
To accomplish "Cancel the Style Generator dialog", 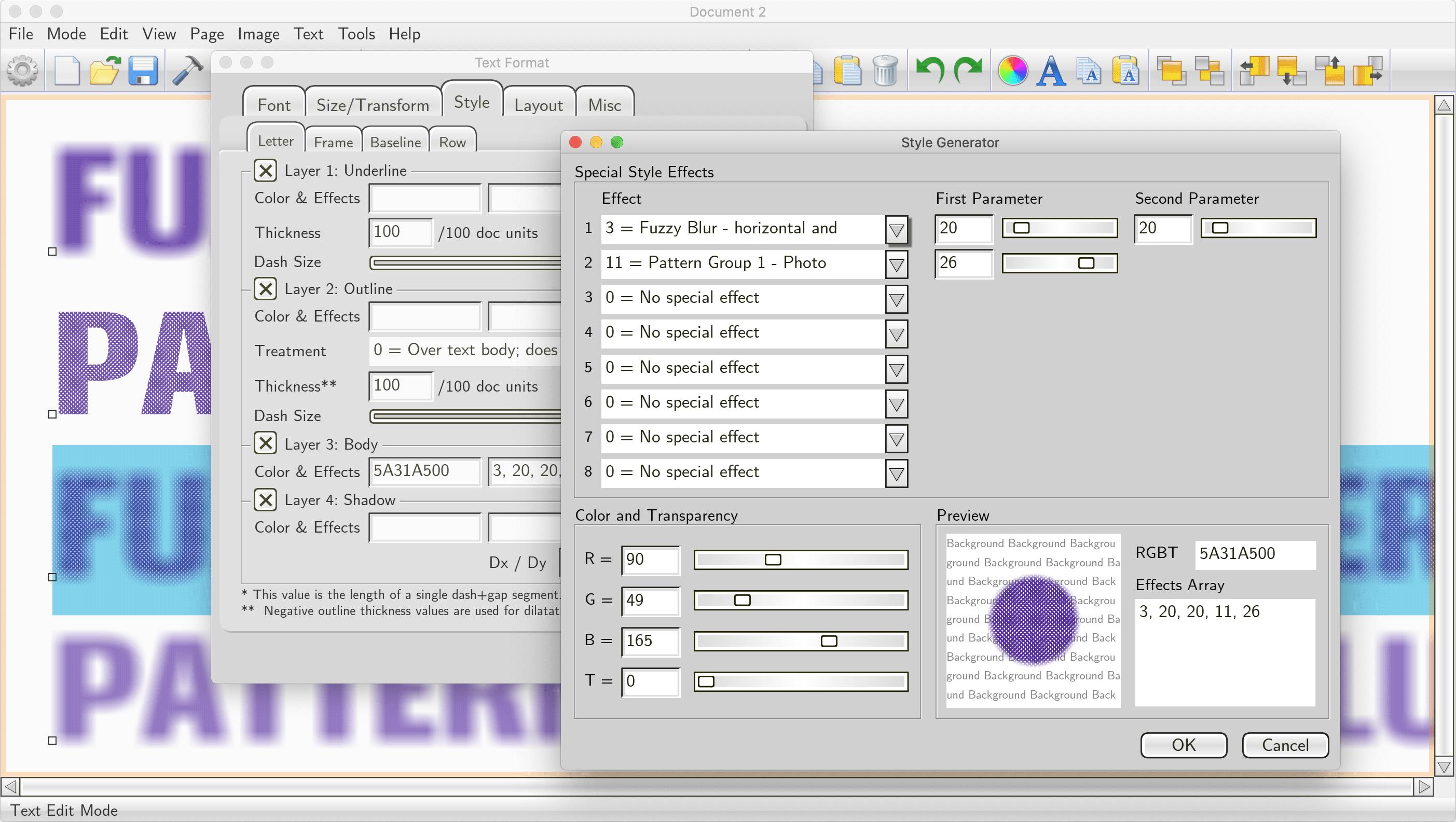I will (1285, 745).
